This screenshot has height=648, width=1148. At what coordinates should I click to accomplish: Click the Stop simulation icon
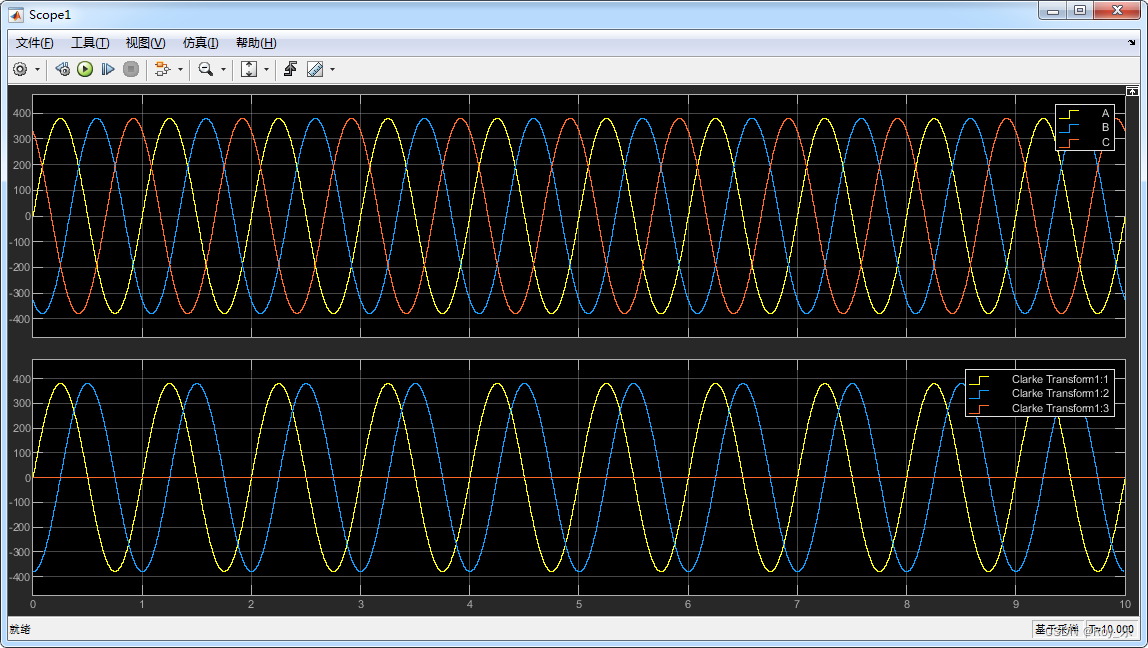click(x=132, y=69)
